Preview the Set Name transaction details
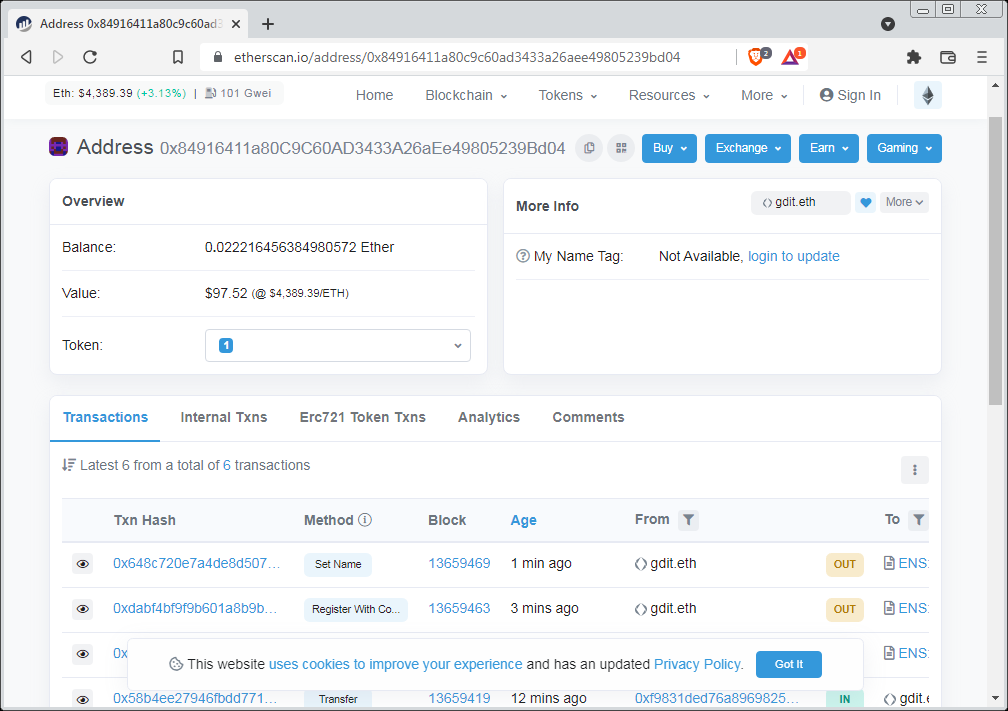 pos(83,564)
